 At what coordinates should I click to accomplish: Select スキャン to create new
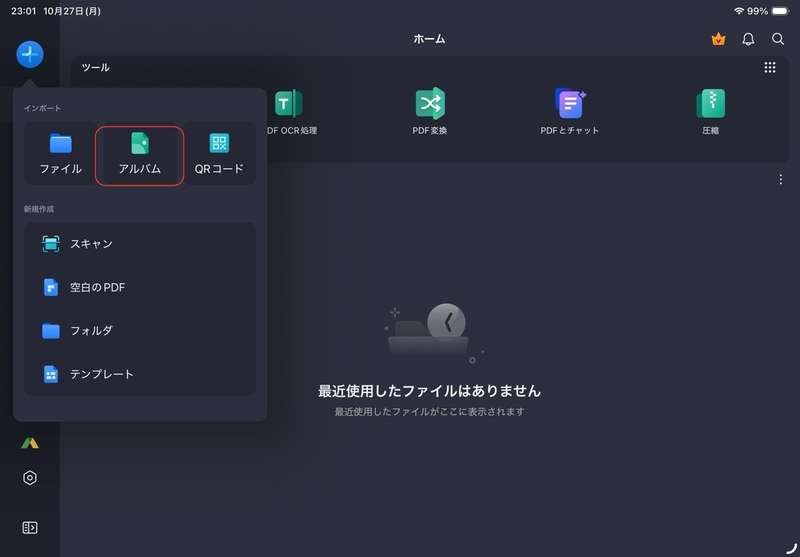(140, 244)
